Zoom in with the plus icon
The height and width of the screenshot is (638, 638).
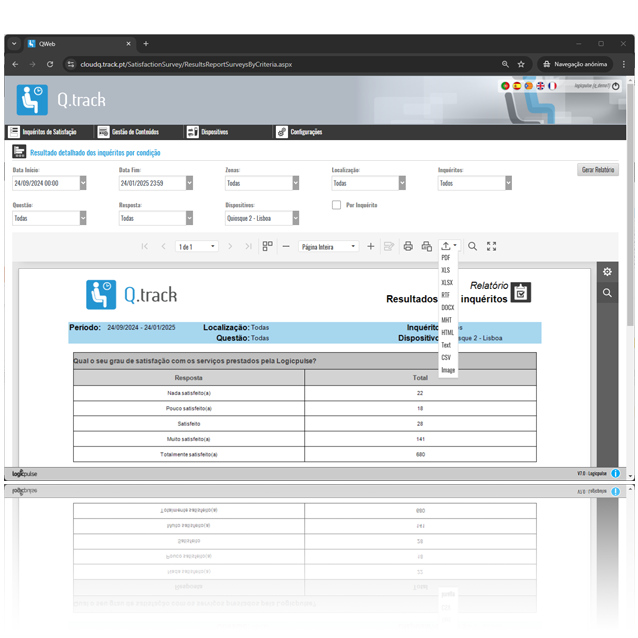[371, 246]
